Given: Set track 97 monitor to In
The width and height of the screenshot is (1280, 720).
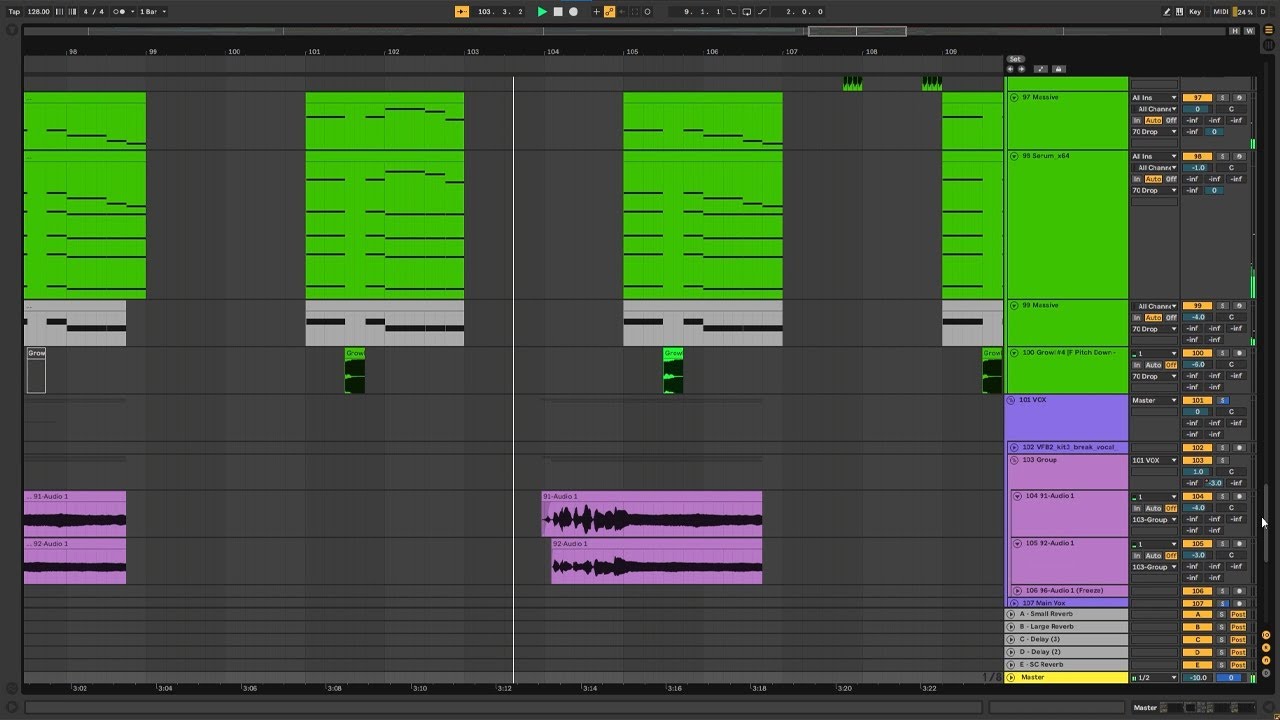Looking at the screenshot, I should (1137, 120).
